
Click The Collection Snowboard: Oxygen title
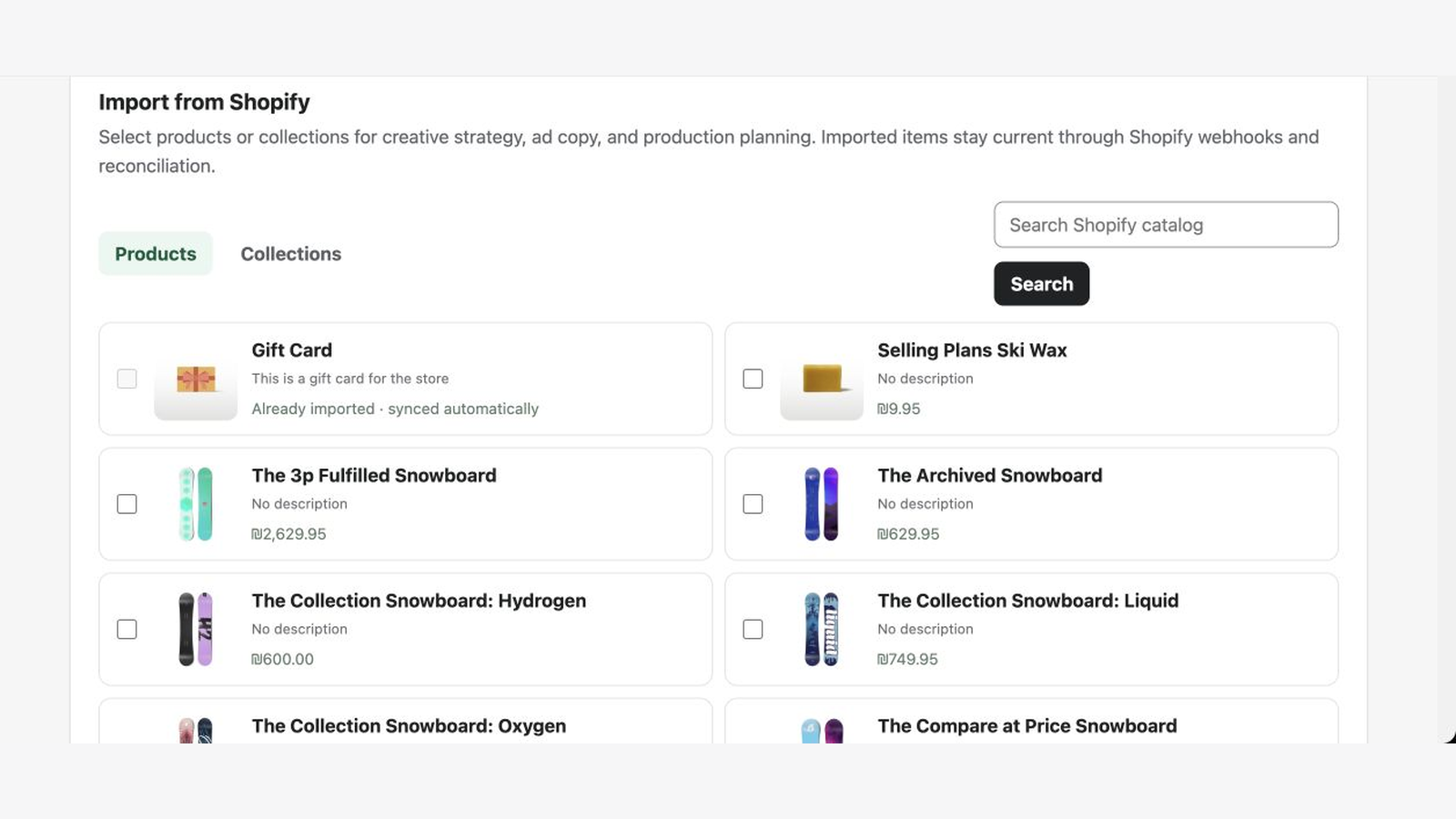pyautogui.click(x=409, y=726)
